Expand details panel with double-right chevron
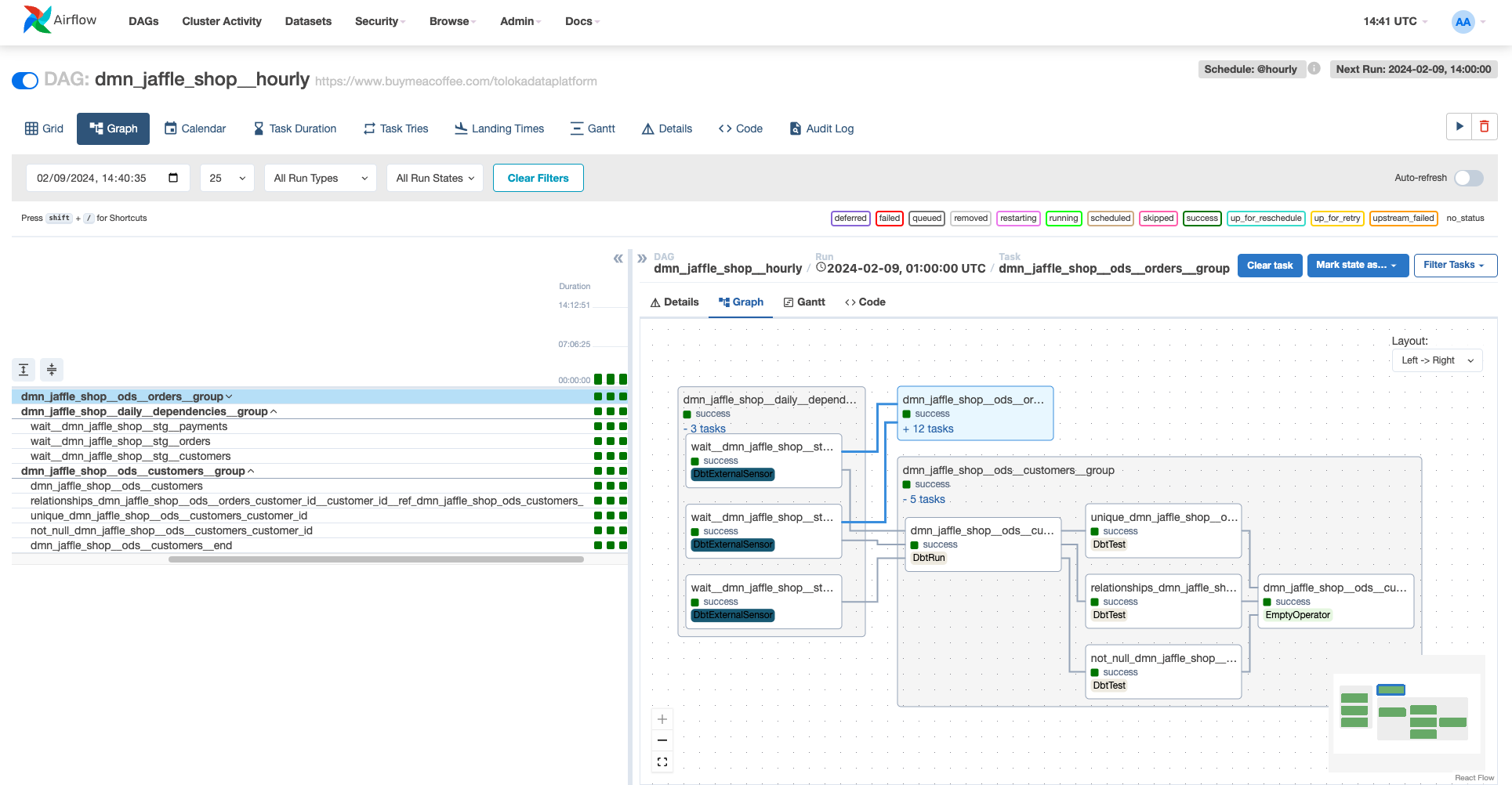The width and height of the screenshot is (1512, 785). 642,259
